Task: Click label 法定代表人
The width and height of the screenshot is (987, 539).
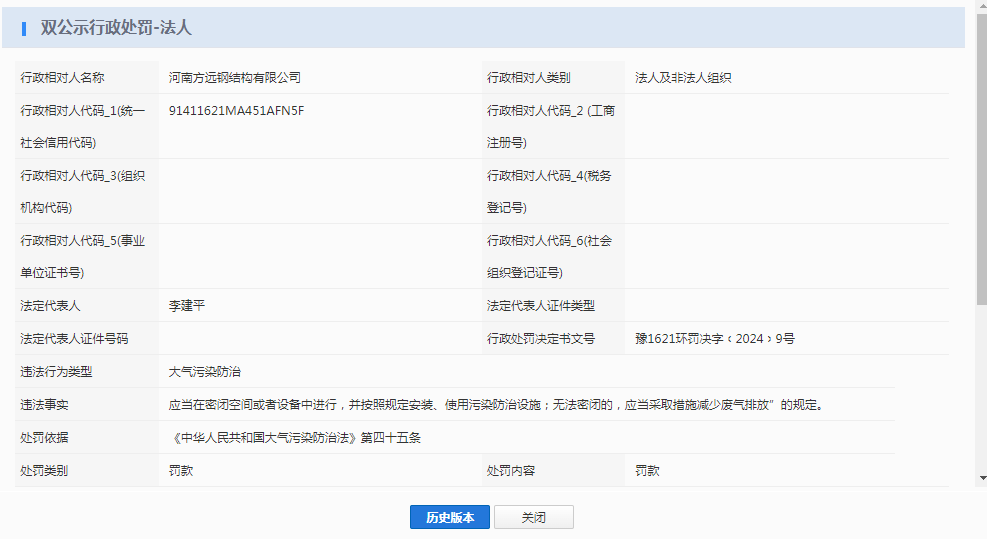Action: point(50,306)
